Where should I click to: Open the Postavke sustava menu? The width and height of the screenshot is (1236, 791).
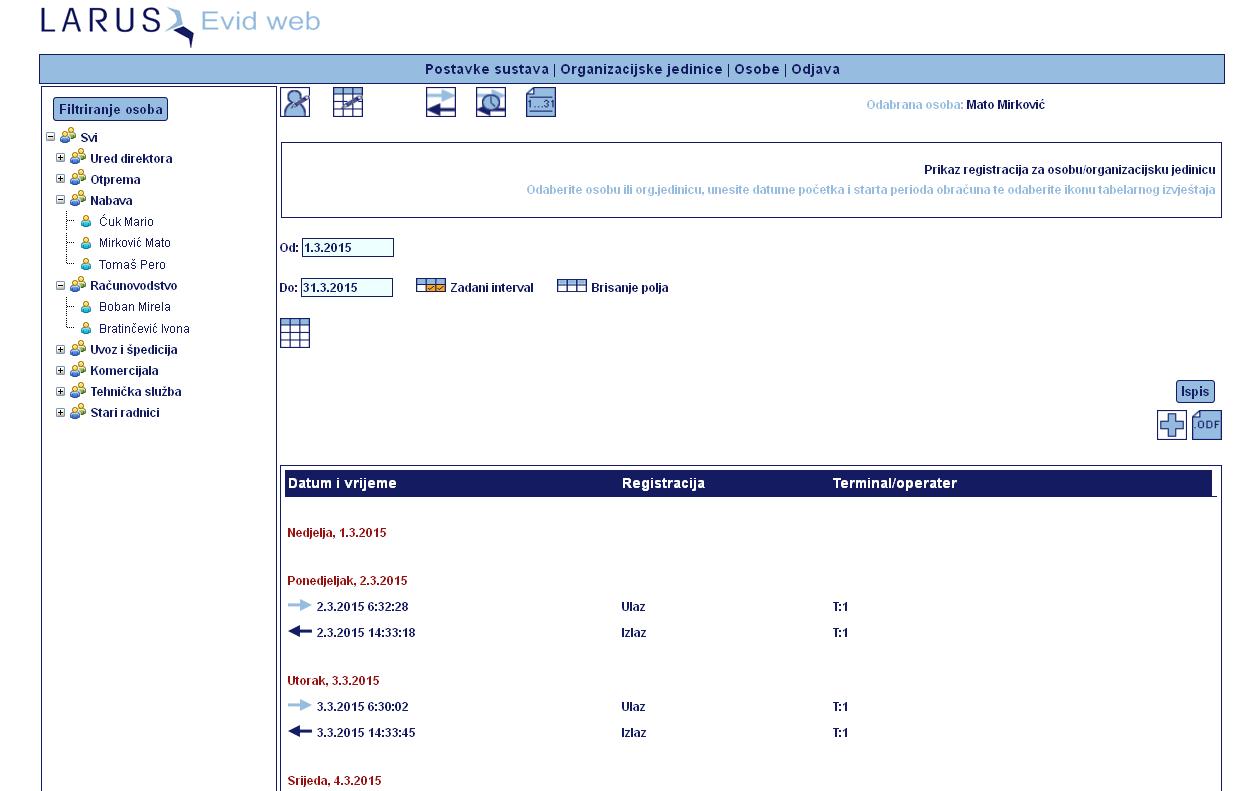click(486, 69)
